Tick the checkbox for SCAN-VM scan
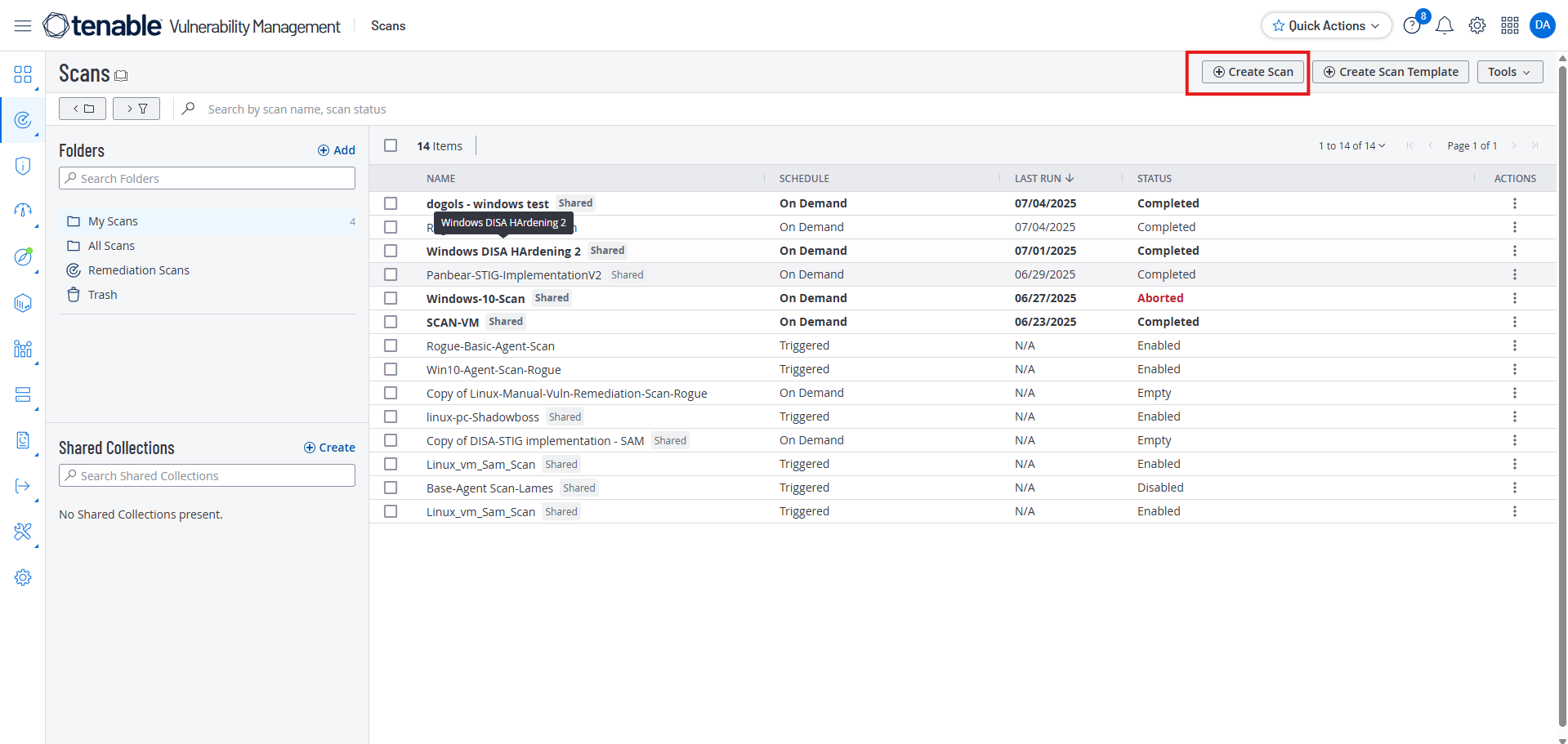This screenshot has width=1568, height=744. [x=391, y=322]
